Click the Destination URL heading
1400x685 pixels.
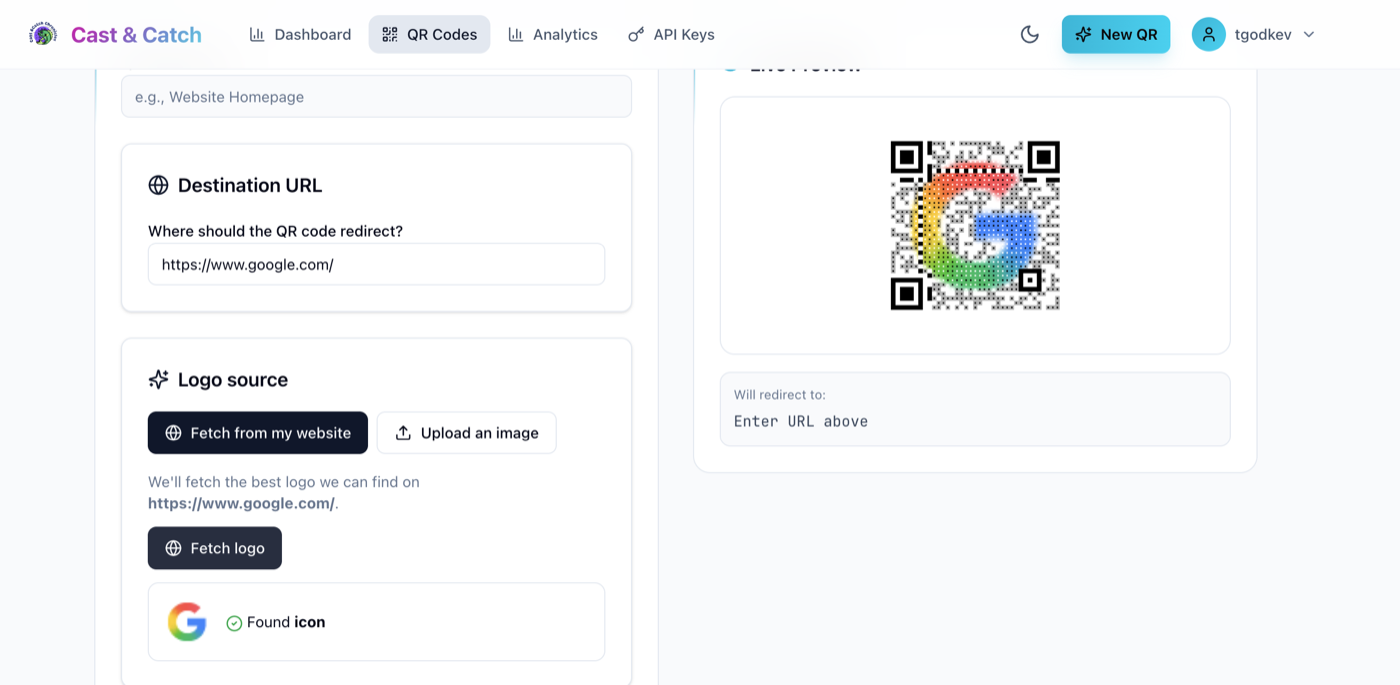(x=250, y=185)
